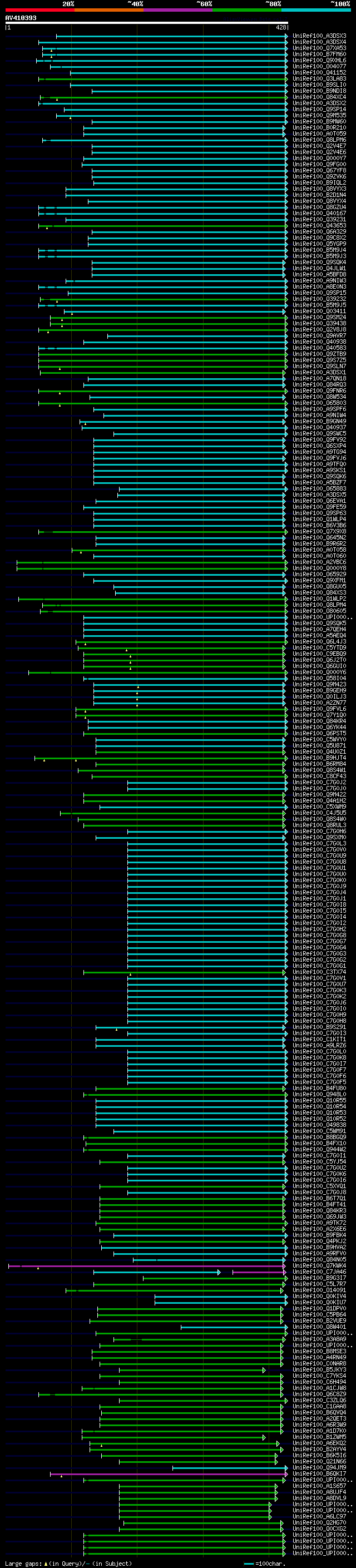Click the green alignment bar for UniRef100_Q3LA83

pyautogui.click(x=162, y=78)
